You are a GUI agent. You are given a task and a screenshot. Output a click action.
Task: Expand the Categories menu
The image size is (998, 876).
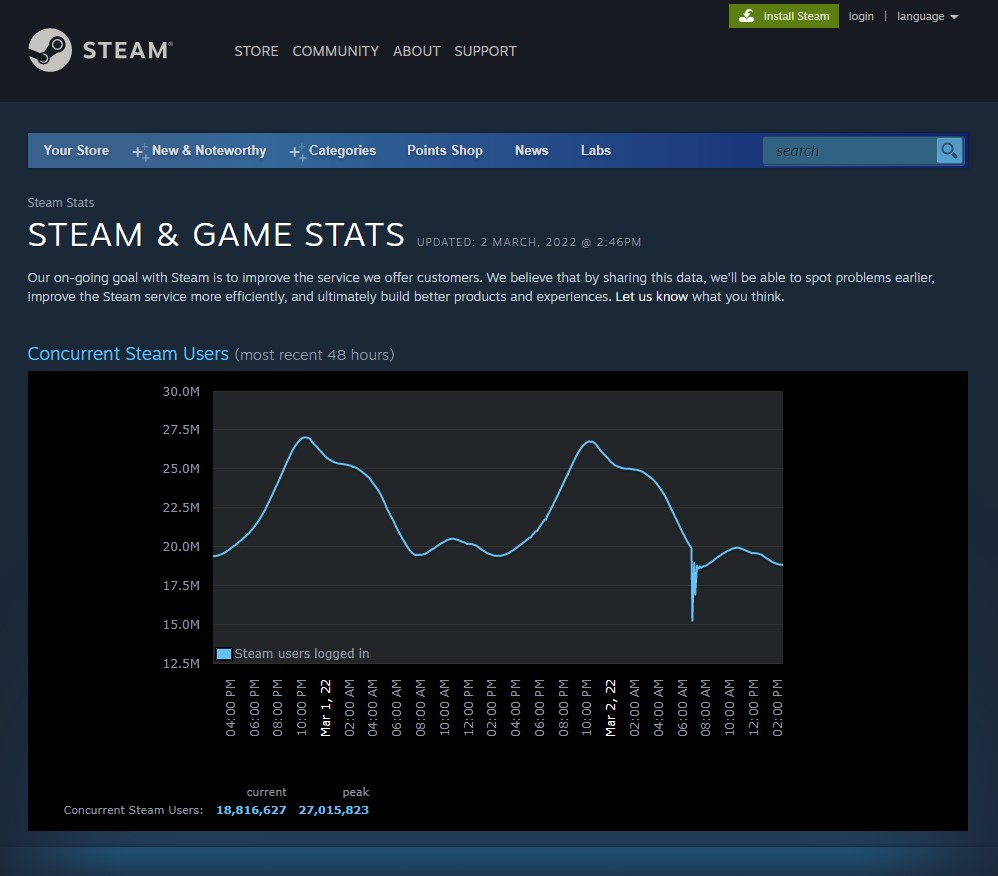tap(333, 151)
